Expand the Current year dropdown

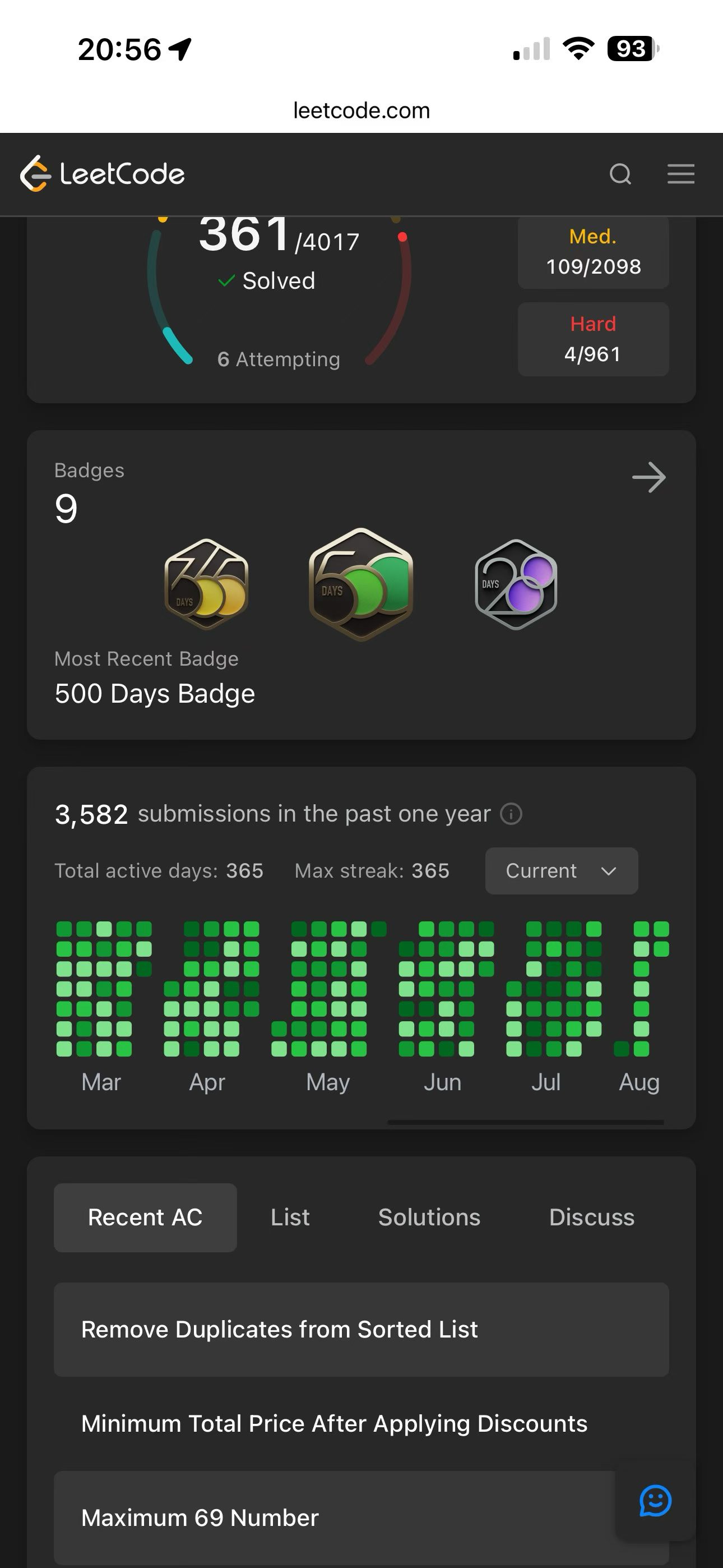(x=561, y=871)
